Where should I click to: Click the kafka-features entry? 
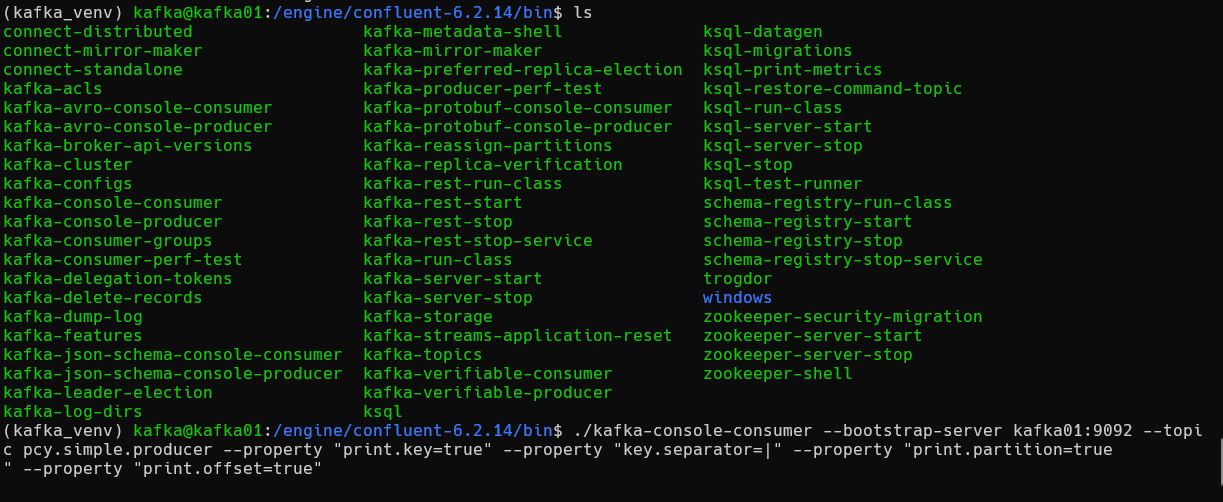point(72,336)
